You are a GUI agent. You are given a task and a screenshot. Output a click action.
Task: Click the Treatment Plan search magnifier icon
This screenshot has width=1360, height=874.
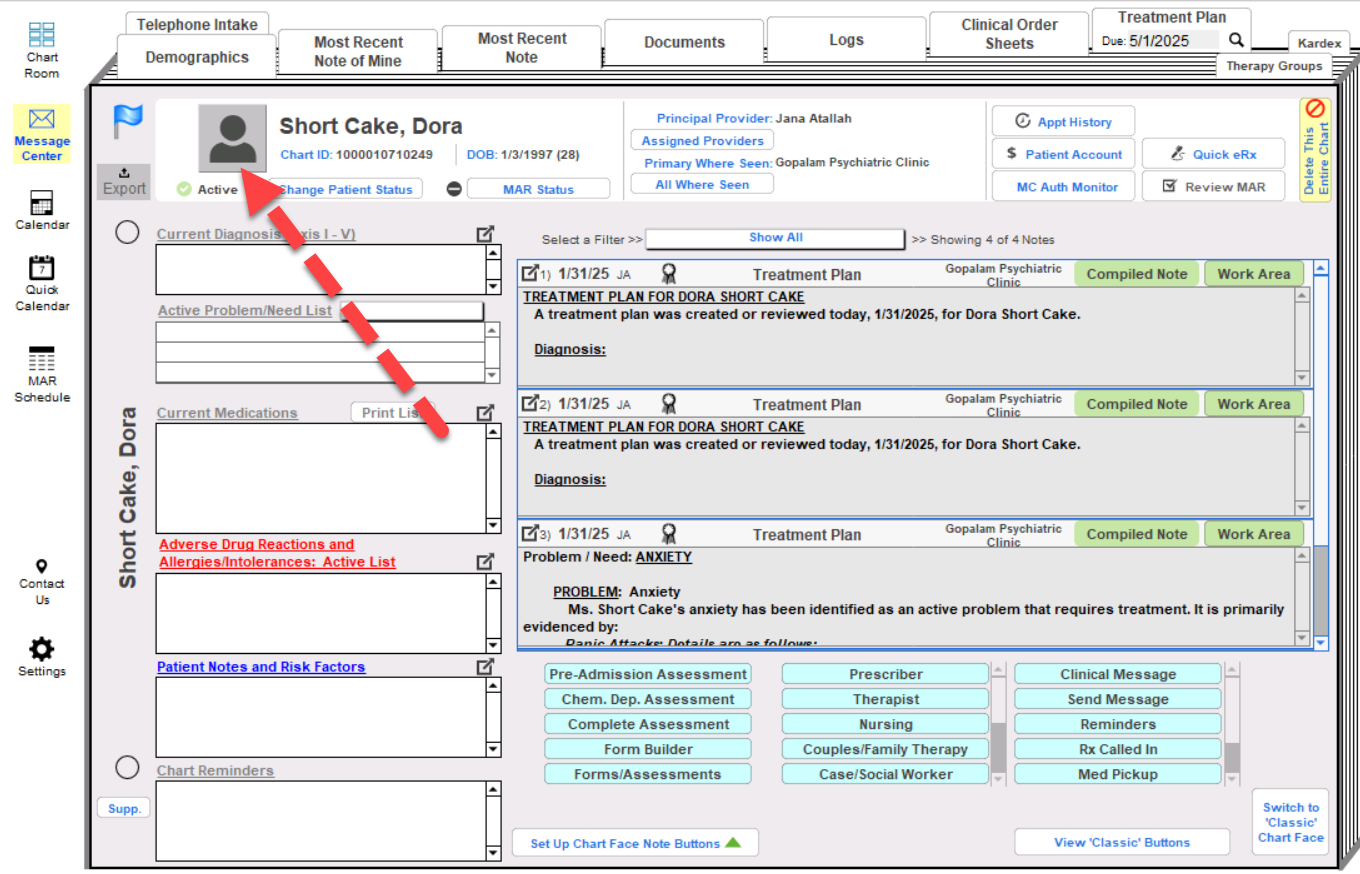click(1237, 41)
